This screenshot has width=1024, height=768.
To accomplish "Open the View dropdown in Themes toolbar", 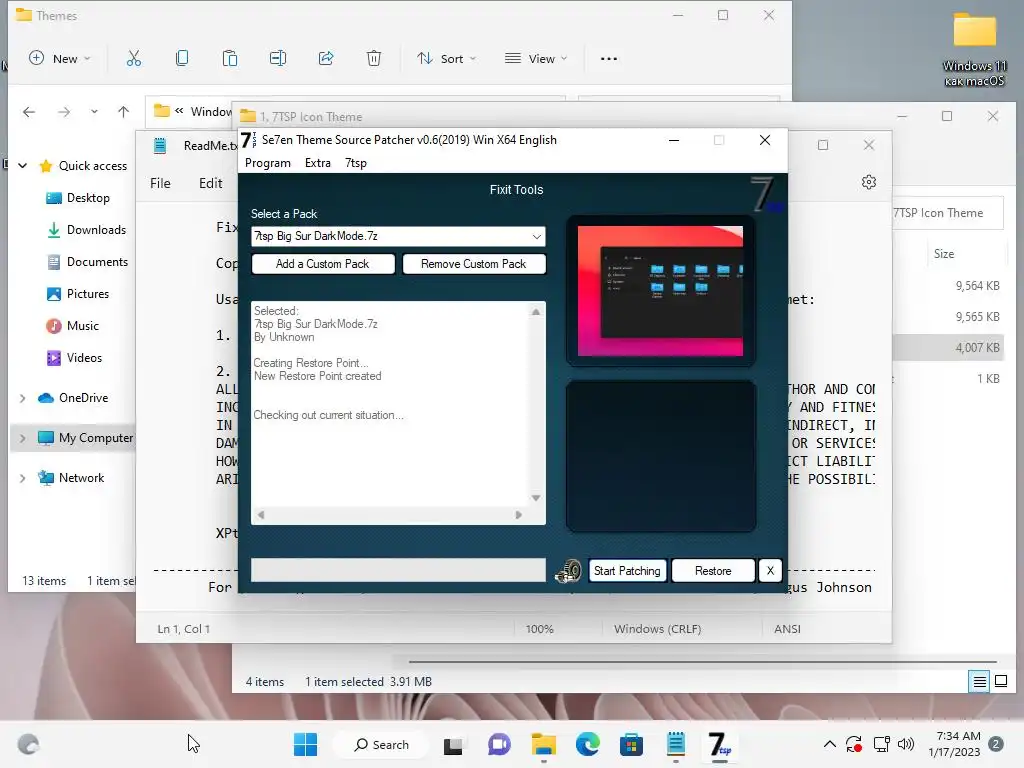I will coord(536,59).
